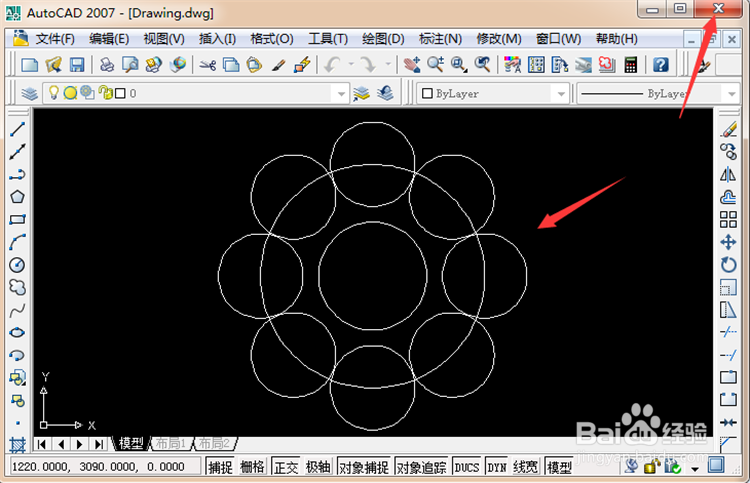The height and width of the screenshot is (483, 750).
Task: Select the Polygon tool
Action: click(x=18, y=197)
